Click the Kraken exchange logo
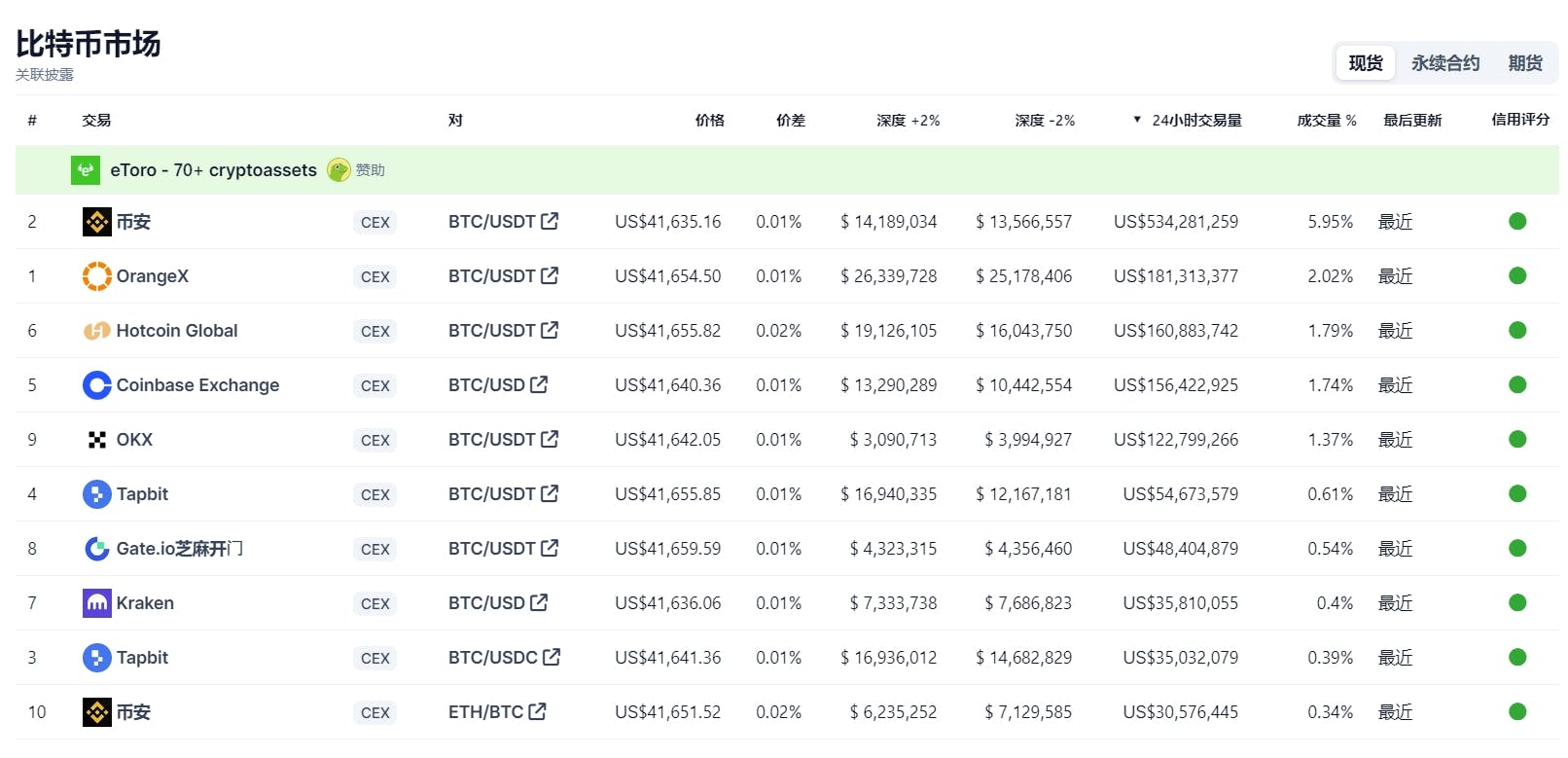This screenshot has width=1568, height=758. pyautogui.click(x=96, y=603)
